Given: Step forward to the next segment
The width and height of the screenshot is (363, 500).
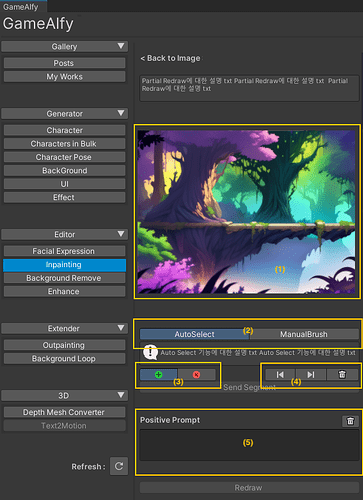Looking at the screenshot, I should tap(311, 375).
